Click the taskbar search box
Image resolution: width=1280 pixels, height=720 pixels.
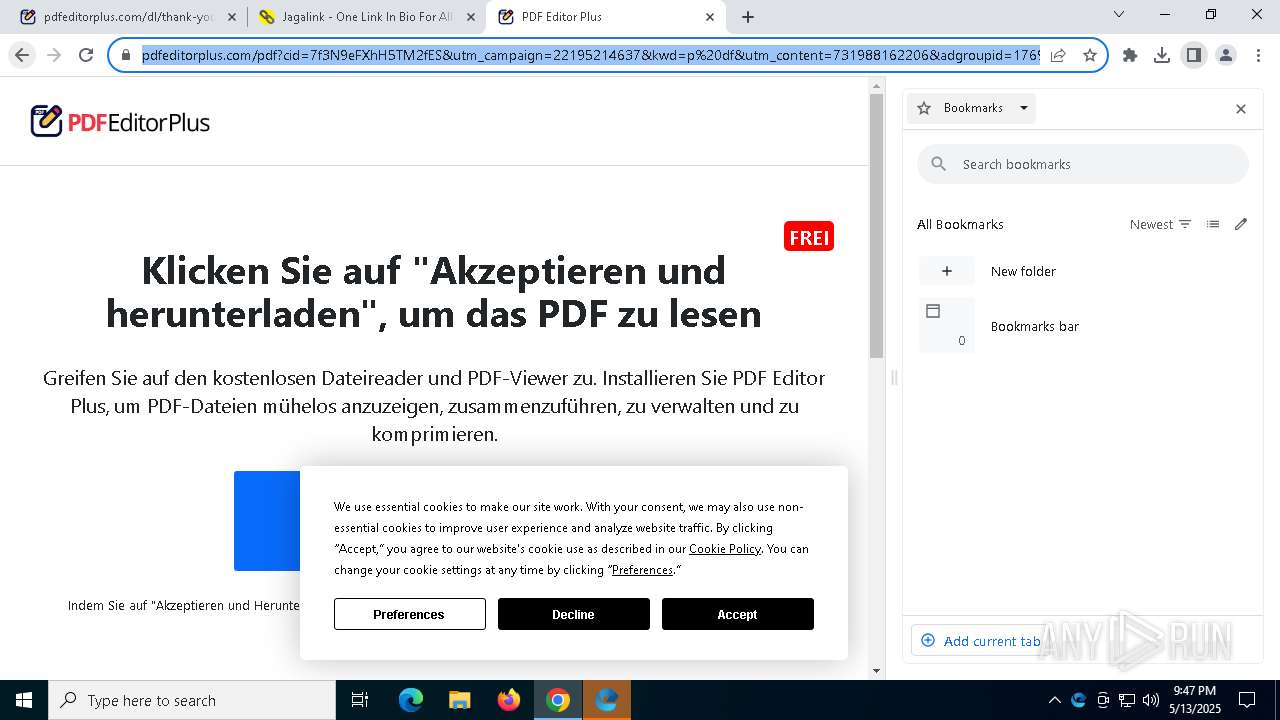(x=192, y=700)
